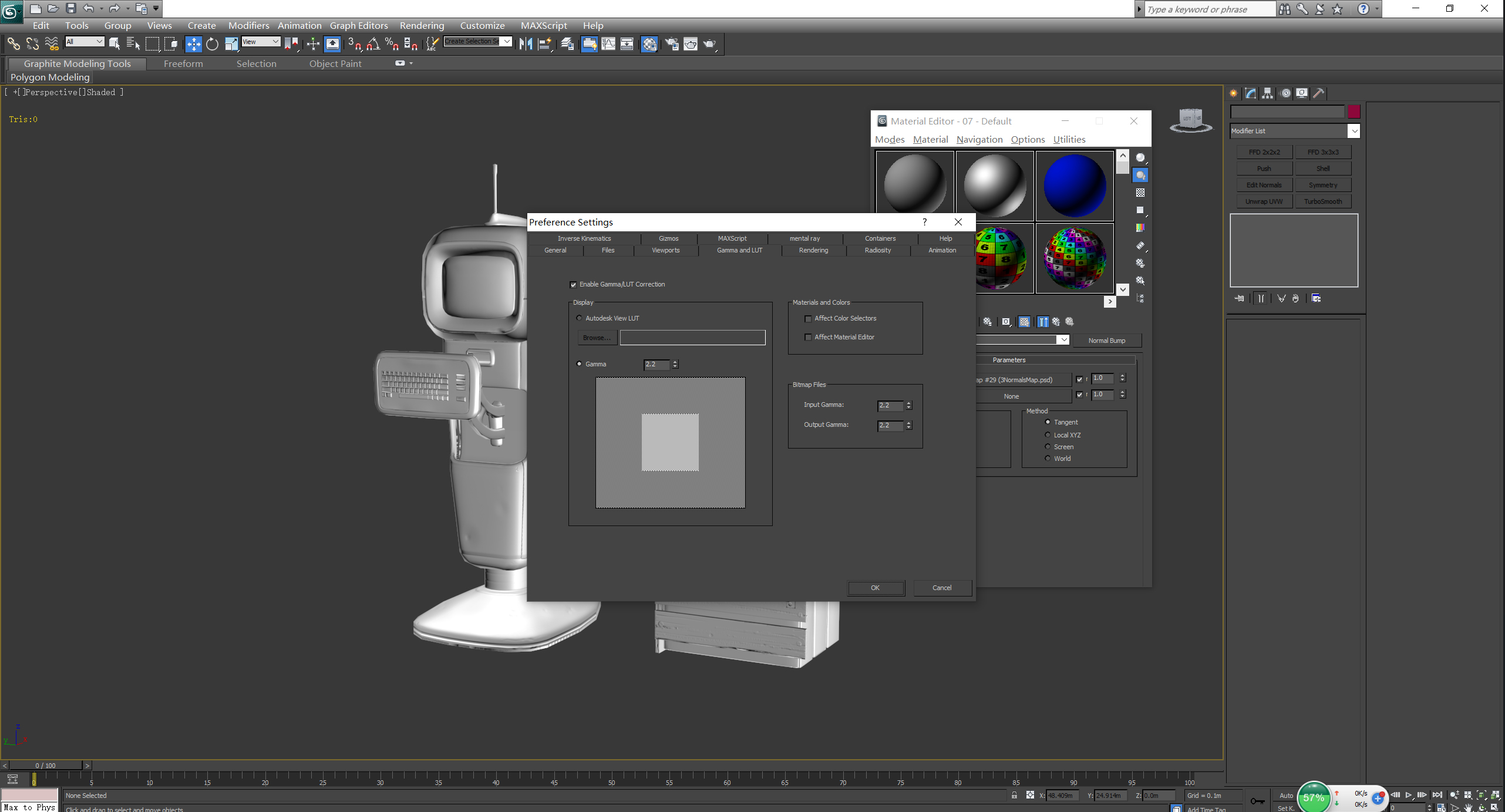
Task: Click the Select by Name icon
Action: pyautogui.click(x=133, y=44)
